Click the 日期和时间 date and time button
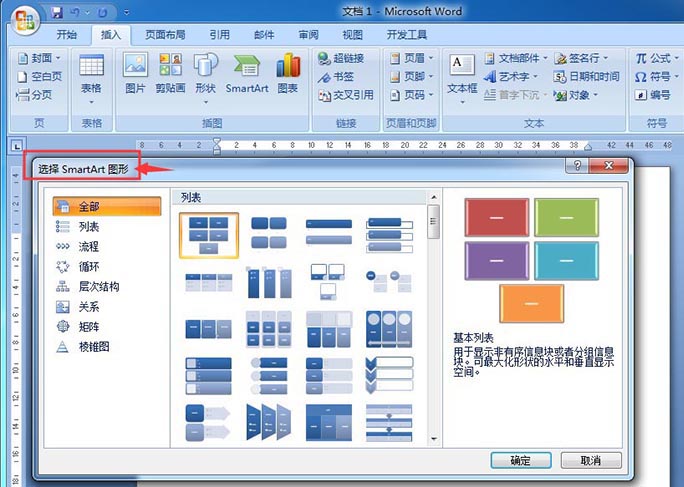The image size is (684, 487). 587,76
